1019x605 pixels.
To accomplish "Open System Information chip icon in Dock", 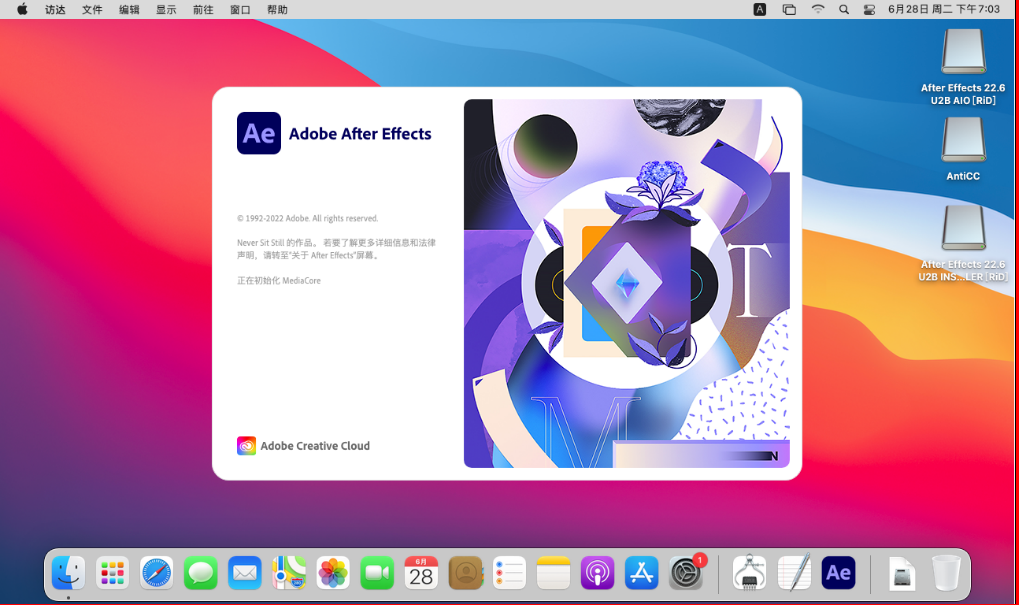I will [749, 573].
